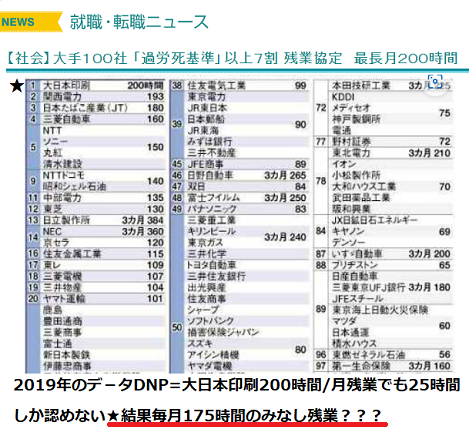Click the 東芝 130 row
This screenshot has height=441, width=469.
[x=96, y=209]
